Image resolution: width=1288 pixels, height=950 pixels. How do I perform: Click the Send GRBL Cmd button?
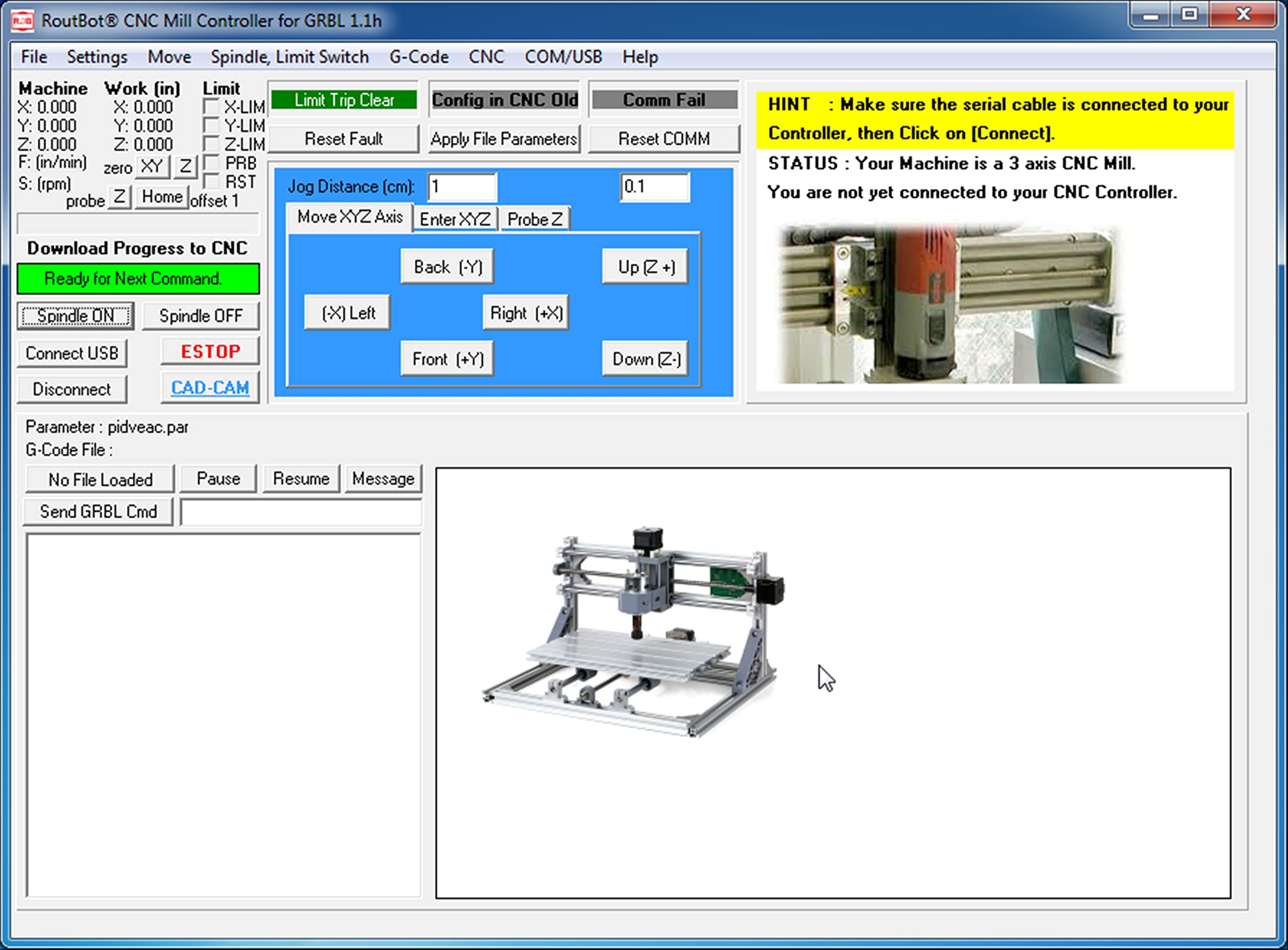coord(98,511)
